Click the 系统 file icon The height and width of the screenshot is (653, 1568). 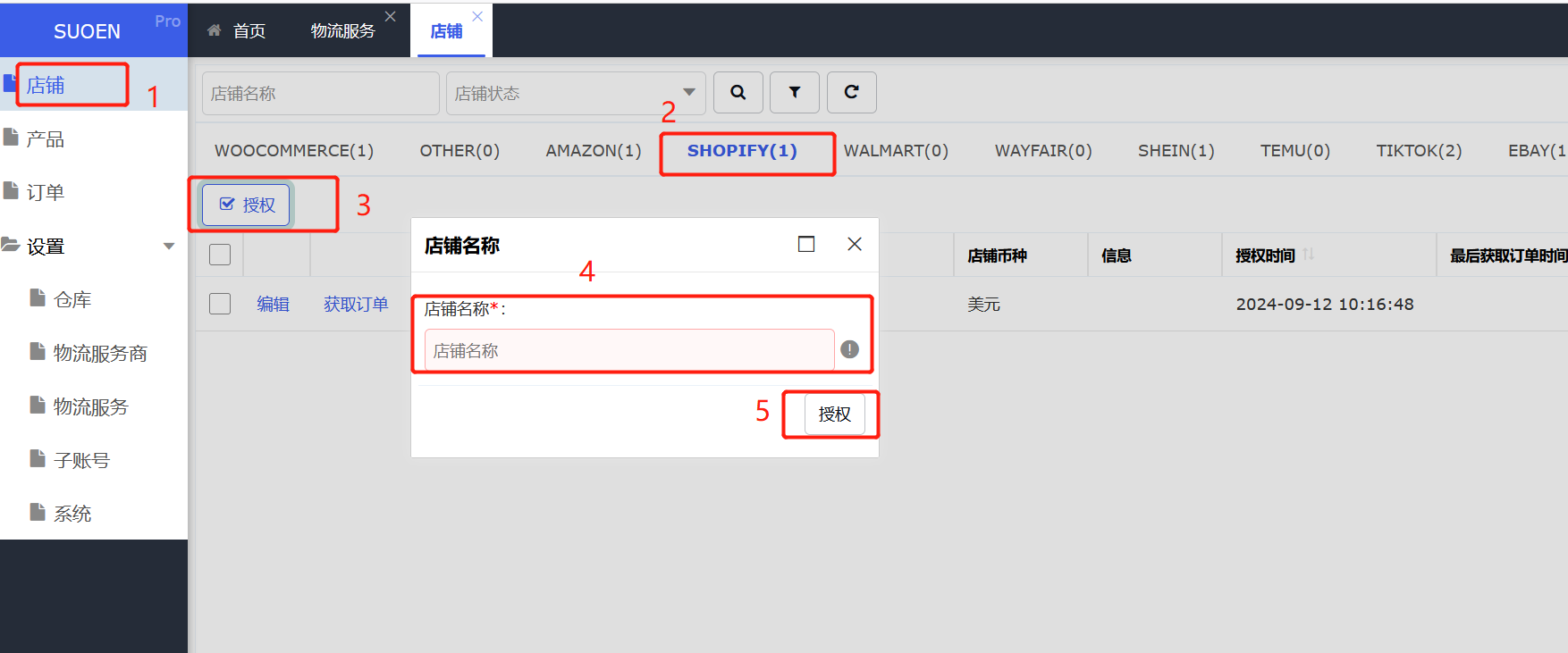click(38, 513)
